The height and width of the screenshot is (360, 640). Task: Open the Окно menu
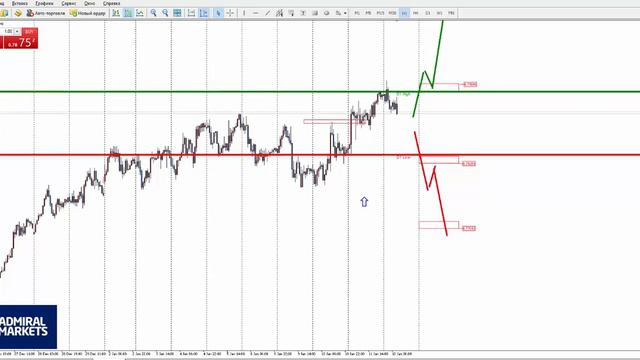click(89, 3)
